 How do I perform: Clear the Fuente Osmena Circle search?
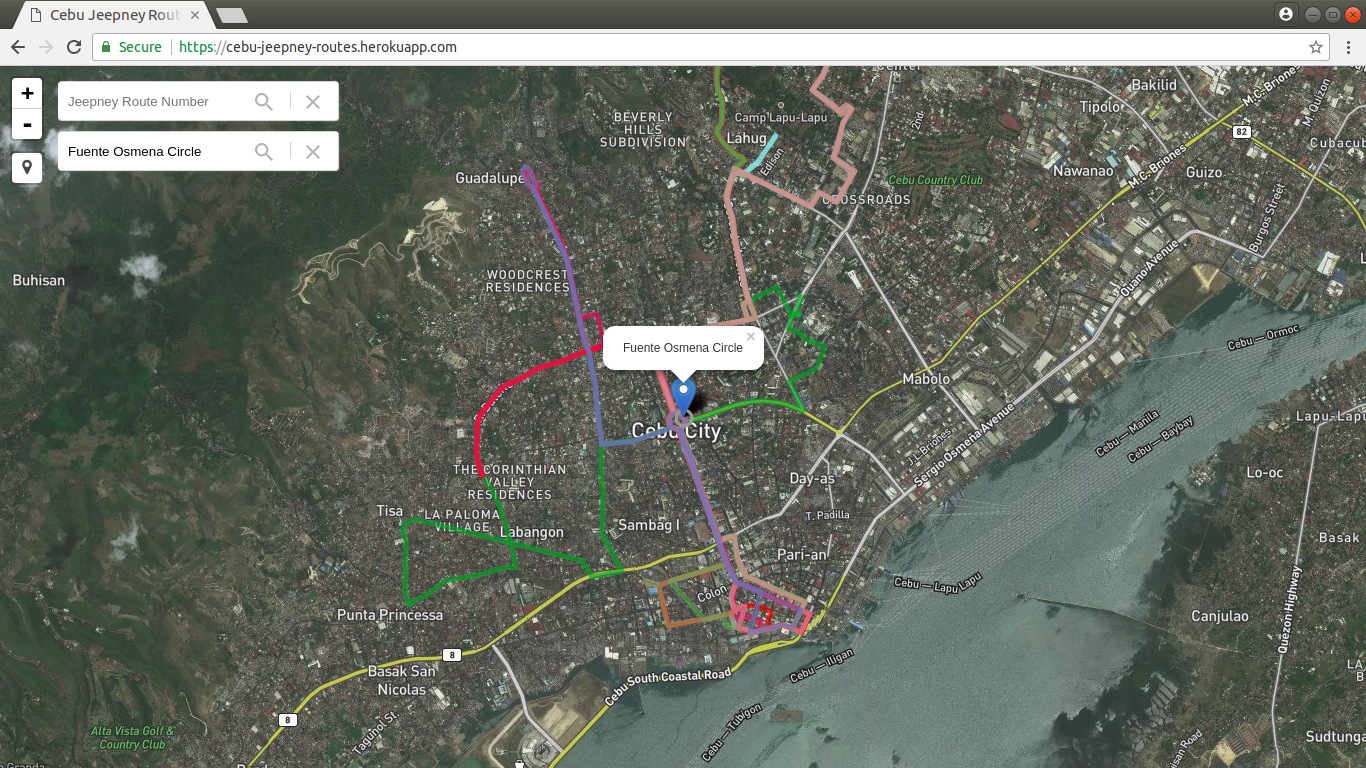click(313, 151)
